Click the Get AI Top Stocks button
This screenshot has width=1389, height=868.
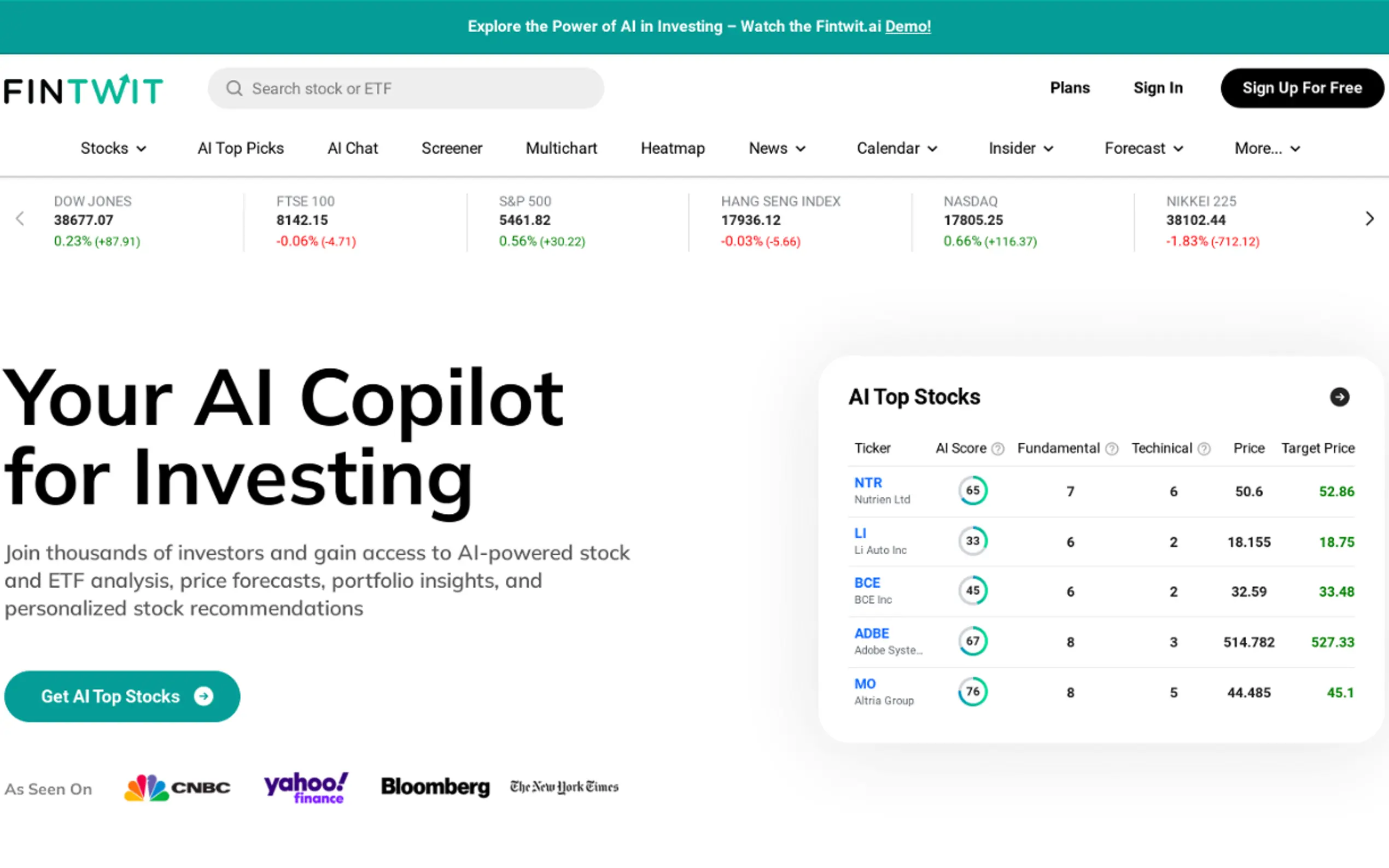[122, 696]
